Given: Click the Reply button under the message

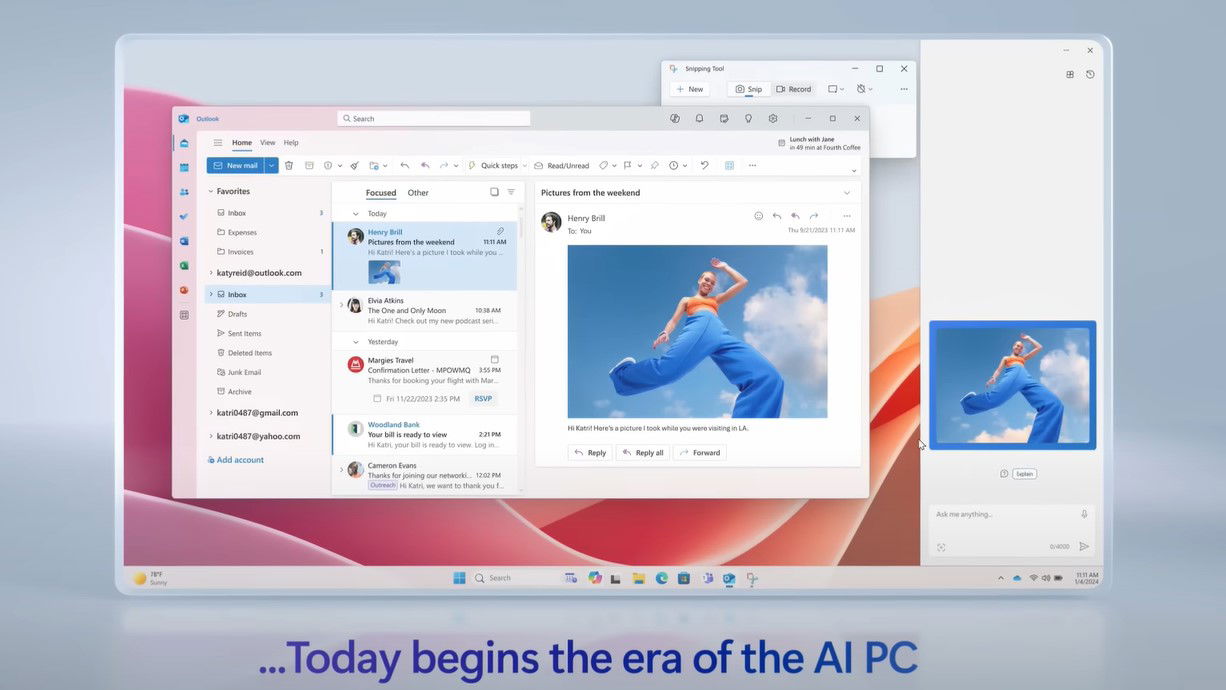Looking at the screenshot, I should [x=590, y=452].
